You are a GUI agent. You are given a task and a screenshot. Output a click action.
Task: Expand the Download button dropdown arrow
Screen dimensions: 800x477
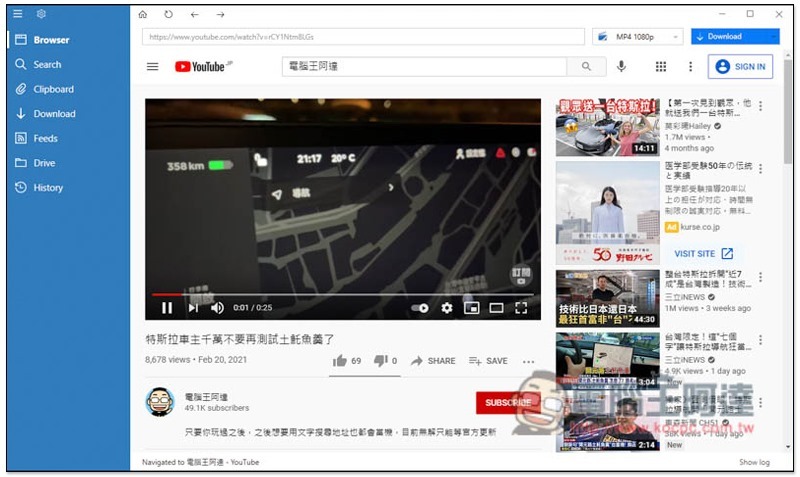pyautogui.click(x=774, y=37)
